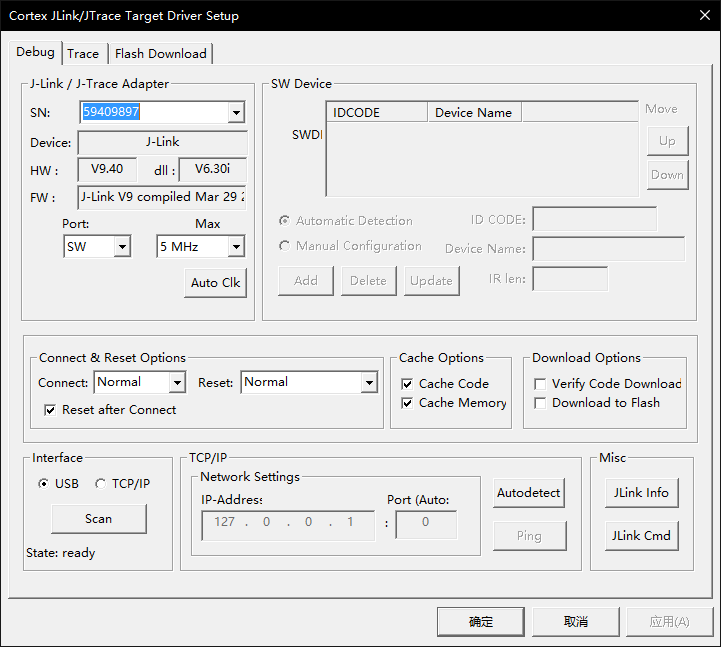
Task: Confirm with the 确定 button
Action: pos(481,622)
